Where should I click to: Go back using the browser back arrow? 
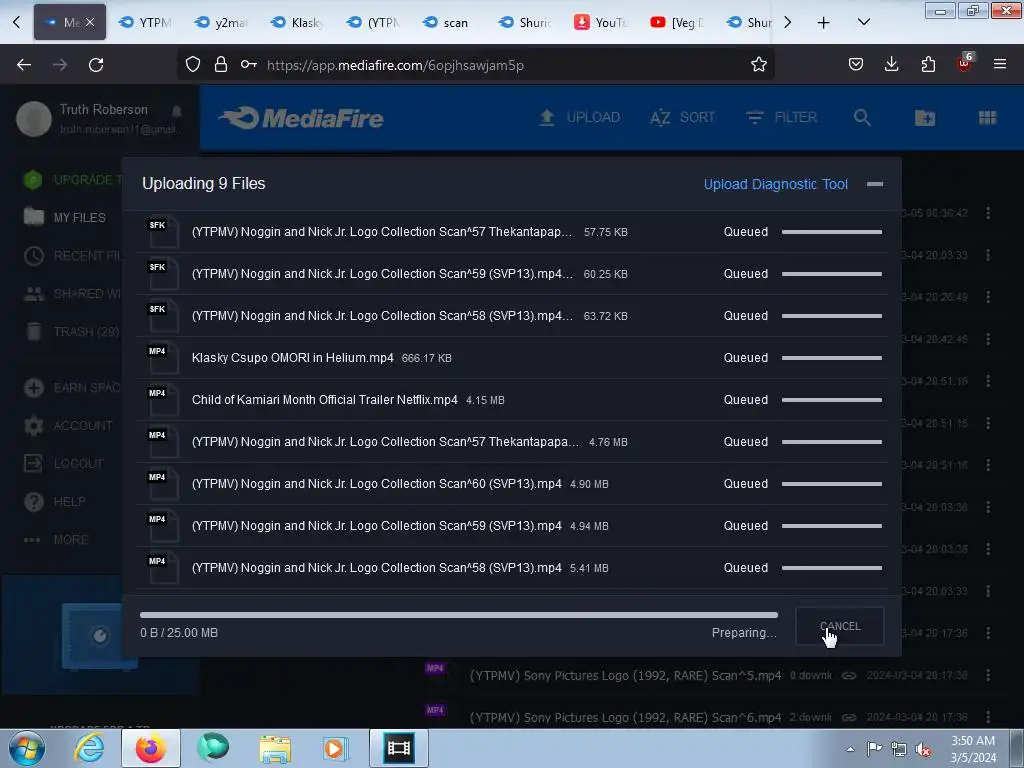[x=24, y=65]
